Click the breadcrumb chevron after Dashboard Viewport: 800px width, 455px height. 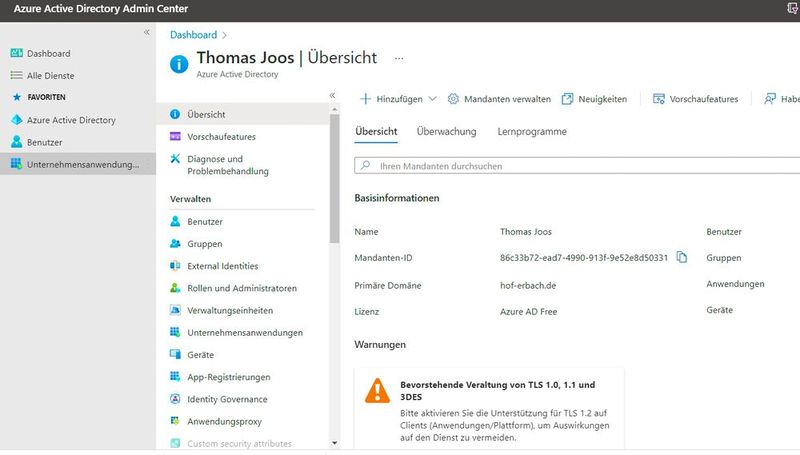[224, 35]
